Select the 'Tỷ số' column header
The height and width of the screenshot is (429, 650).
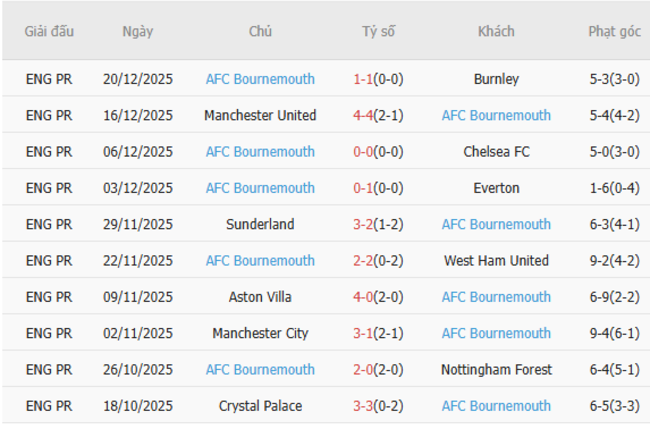(x=378, y=32)
